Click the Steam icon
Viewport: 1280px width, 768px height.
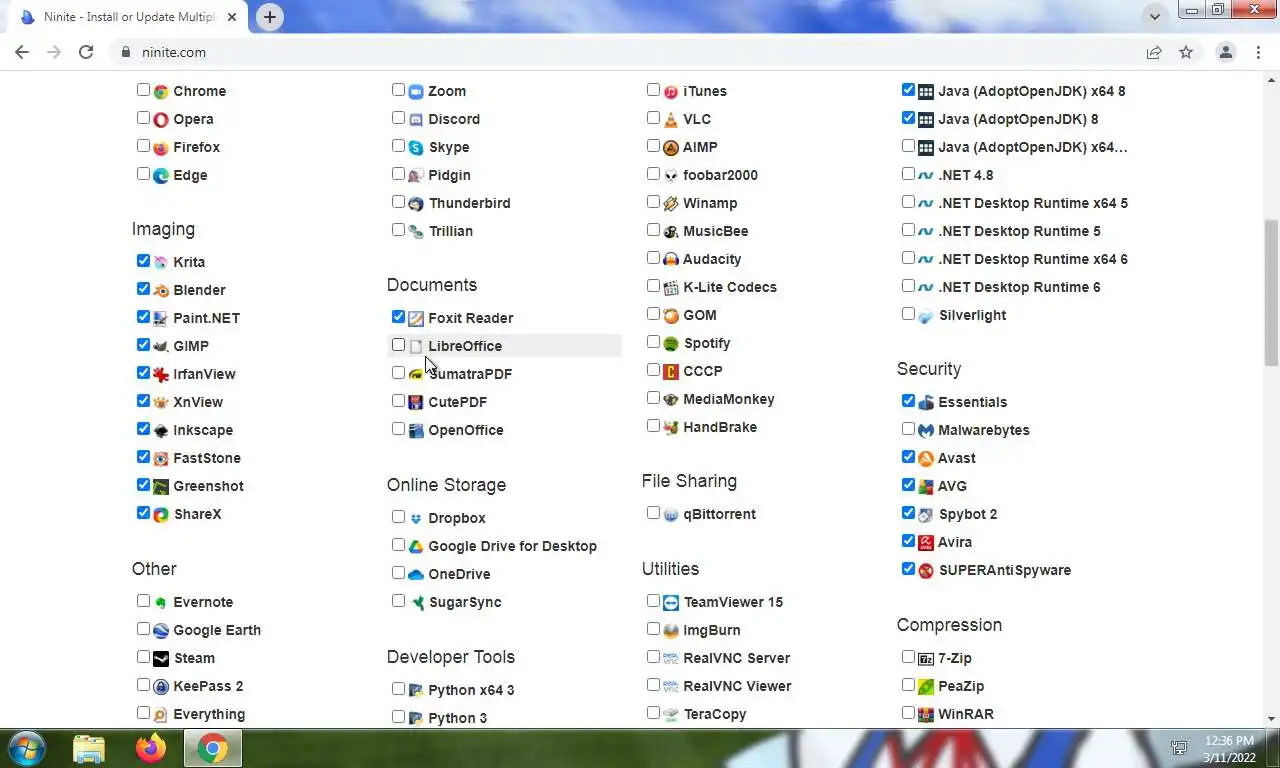[x=161, y=658]
